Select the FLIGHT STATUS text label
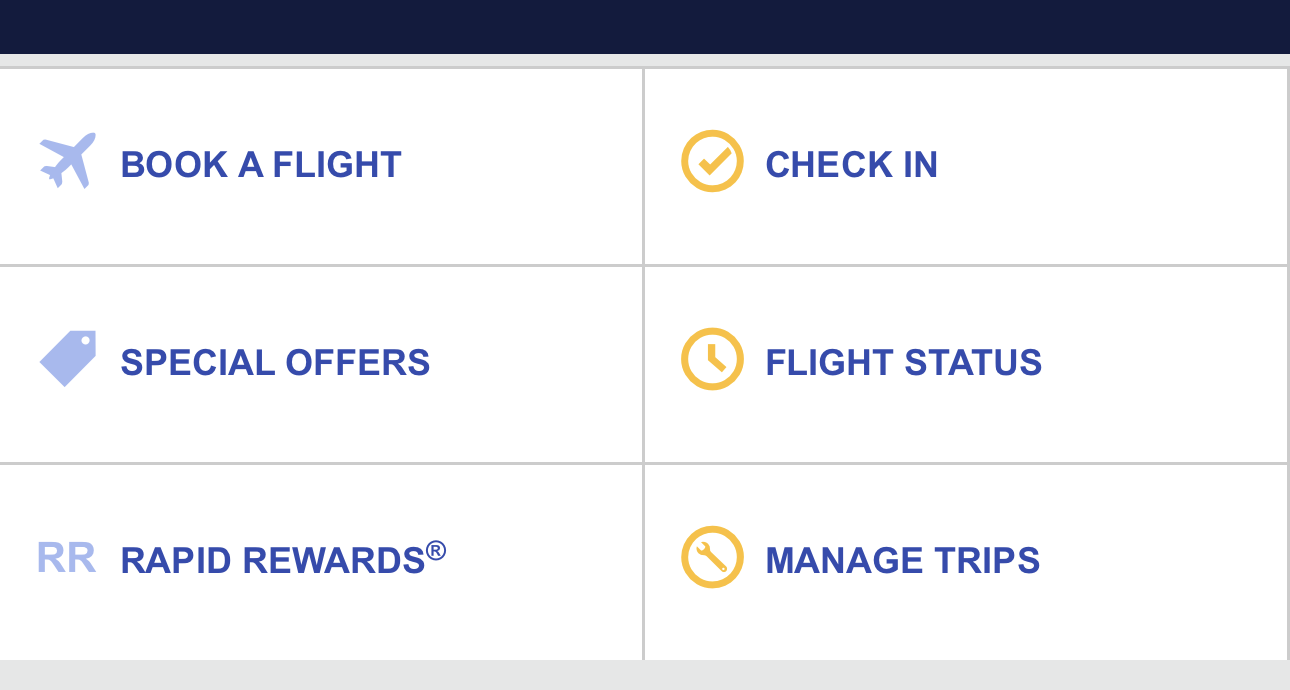The width and height of the screenshot is (1290, 690). [903, 362]
